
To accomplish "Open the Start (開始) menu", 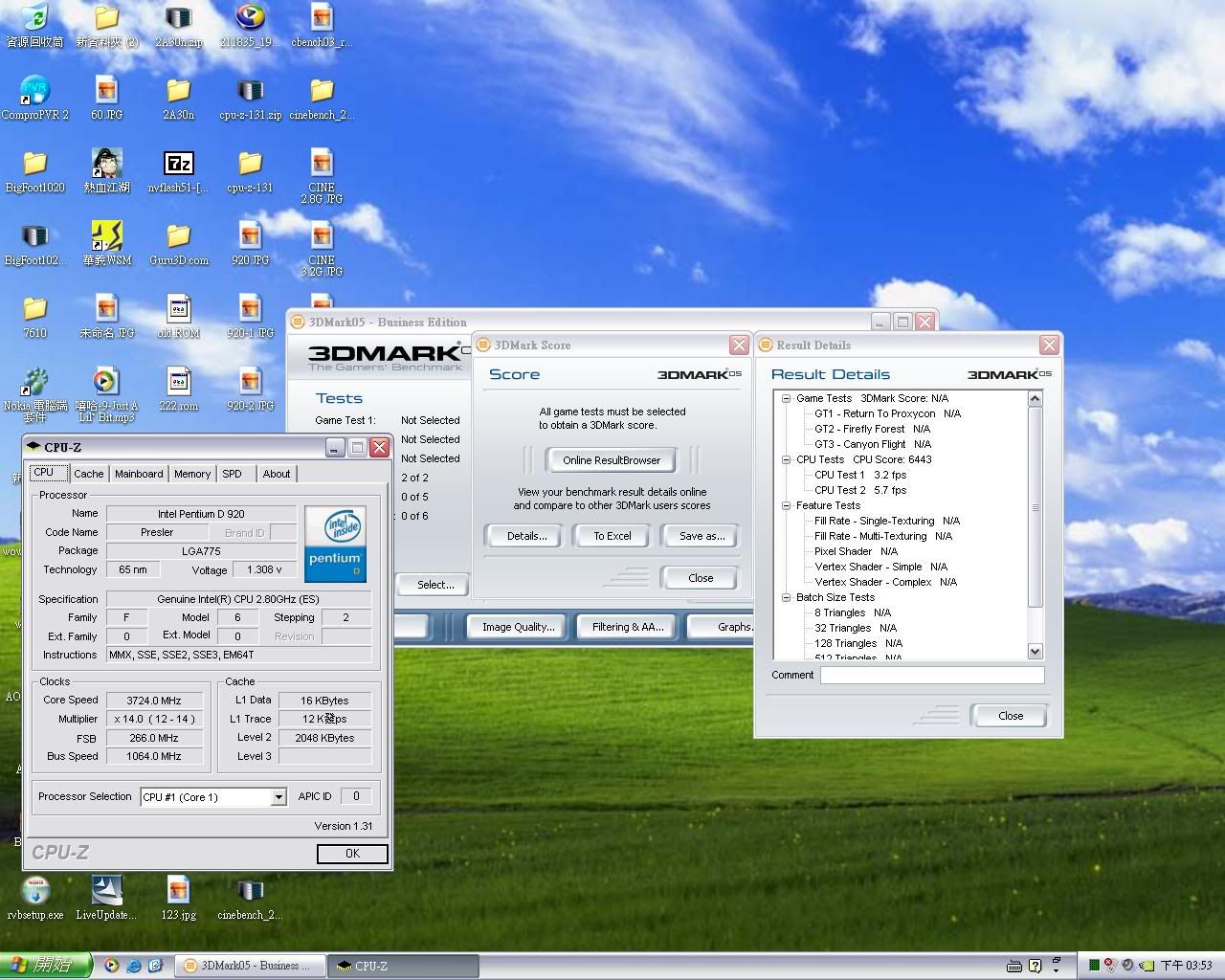I will click(x=46, y=966).
